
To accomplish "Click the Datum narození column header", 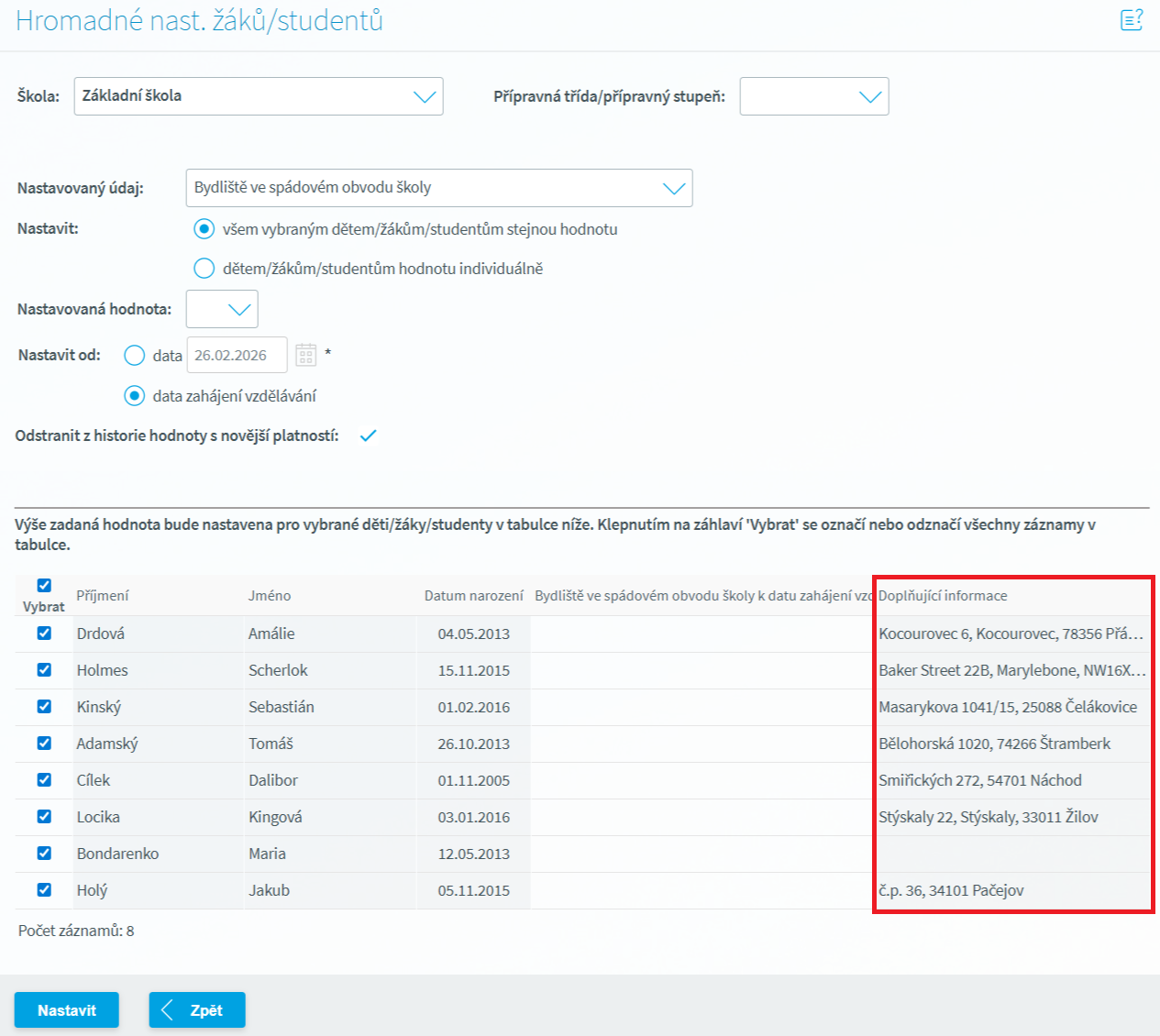I will click(x=473, y=596).
